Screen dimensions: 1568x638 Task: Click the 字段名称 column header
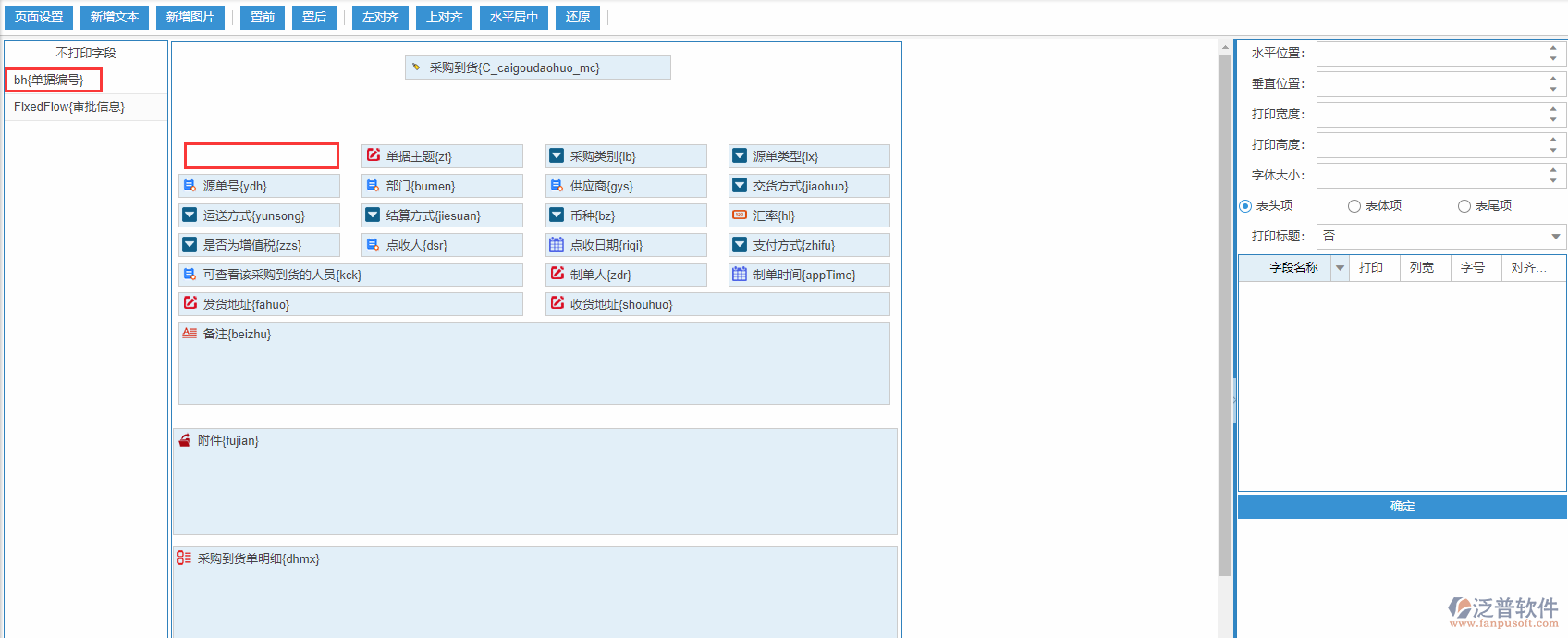[1293, 268]
